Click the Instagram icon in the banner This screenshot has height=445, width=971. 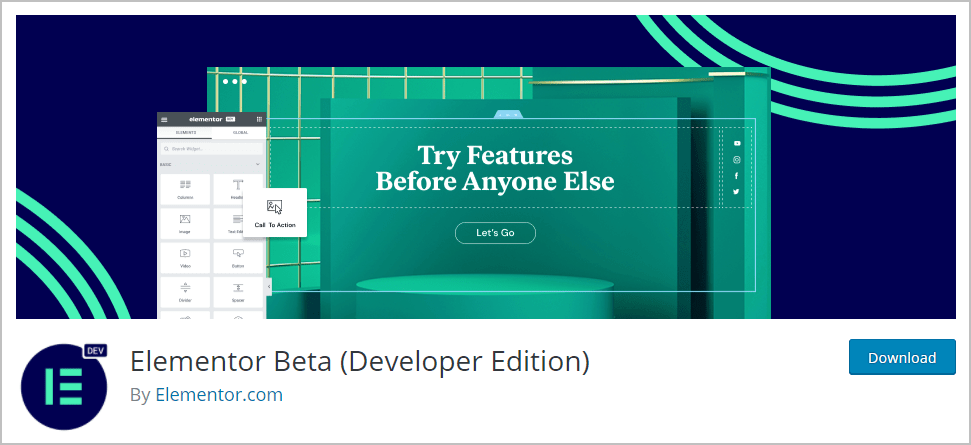[737, 160]
